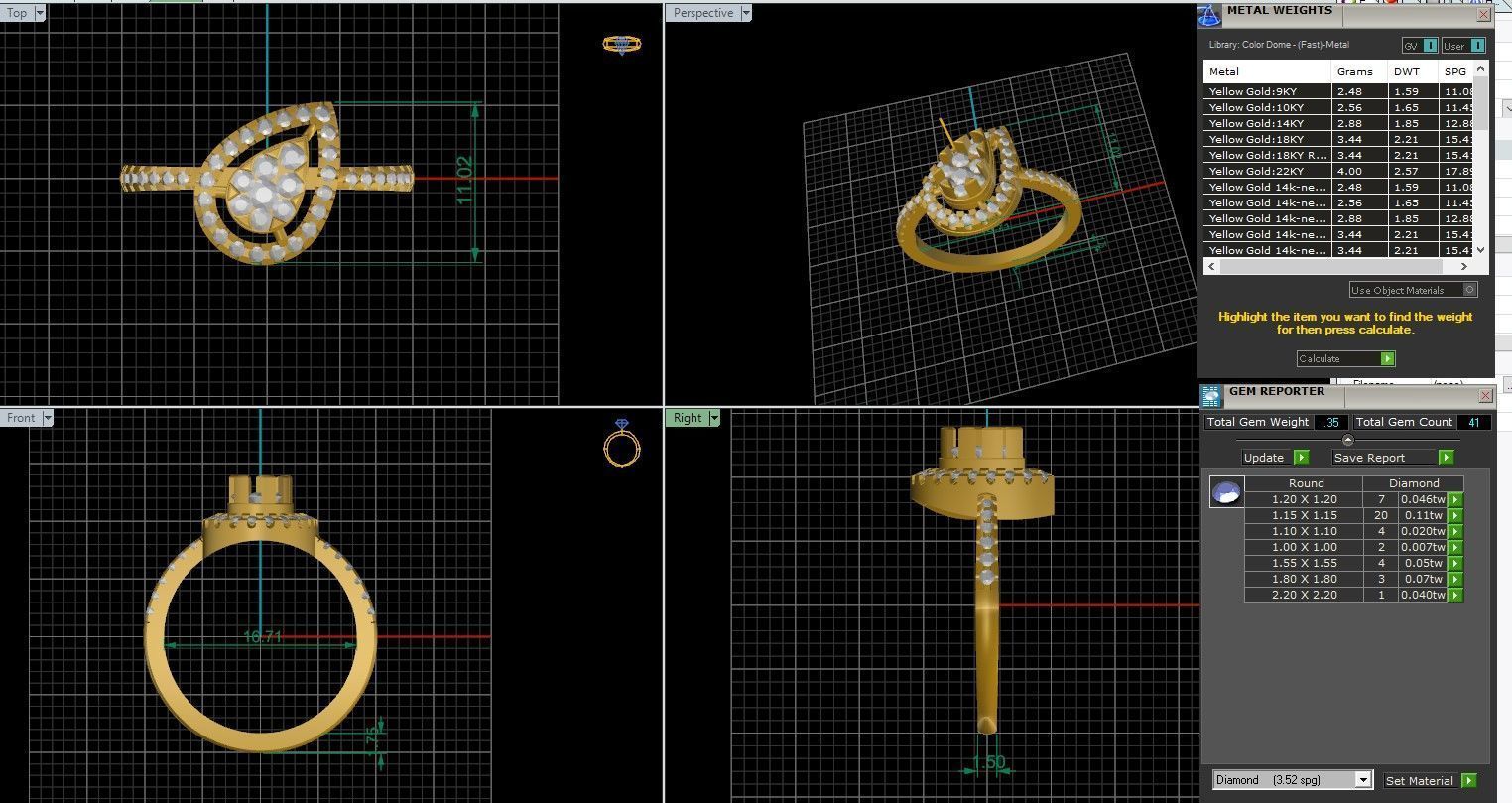Click the round diamond gem thumbnail

[1227, 491]
